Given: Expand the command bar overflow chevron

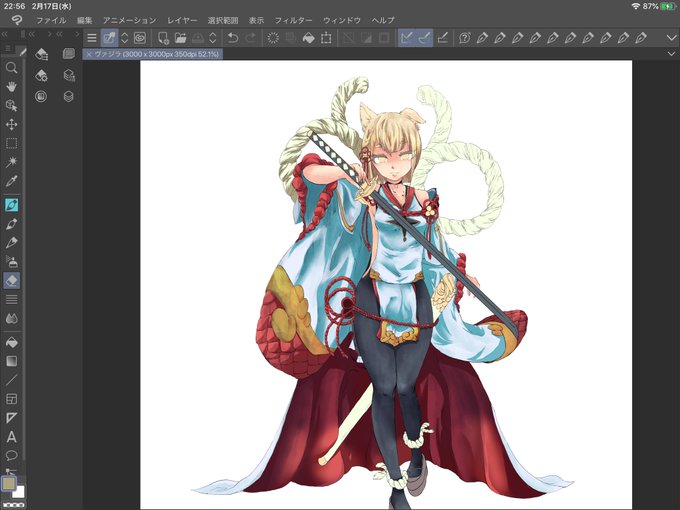Looking at the screenshot, I should [670, 38].
